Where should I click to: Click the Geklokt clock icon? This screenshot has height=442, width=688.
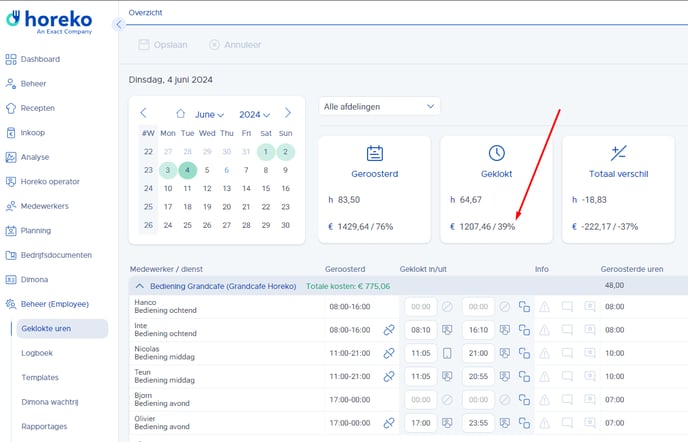click(497, 153)
